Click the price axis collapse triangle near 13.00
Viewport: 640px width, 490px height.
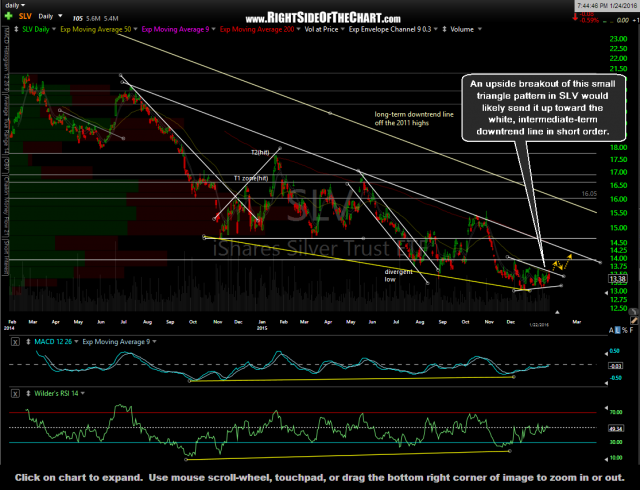coord(607,292)
